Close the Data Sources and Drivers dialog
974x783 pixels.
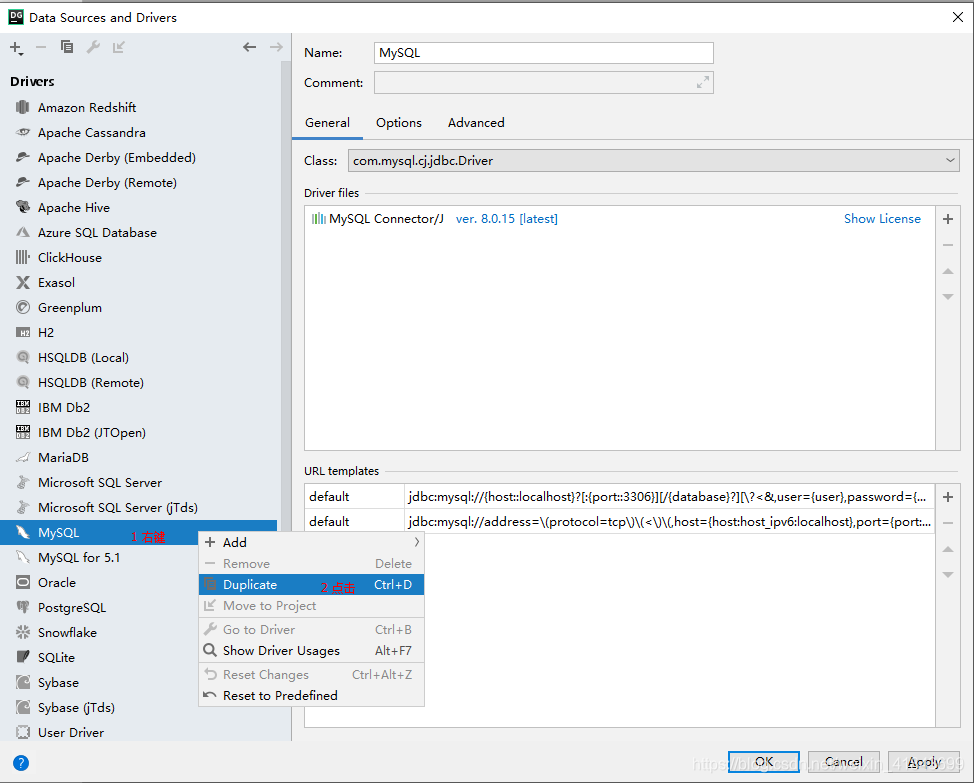pyautogui.click(x=958, y=17)
